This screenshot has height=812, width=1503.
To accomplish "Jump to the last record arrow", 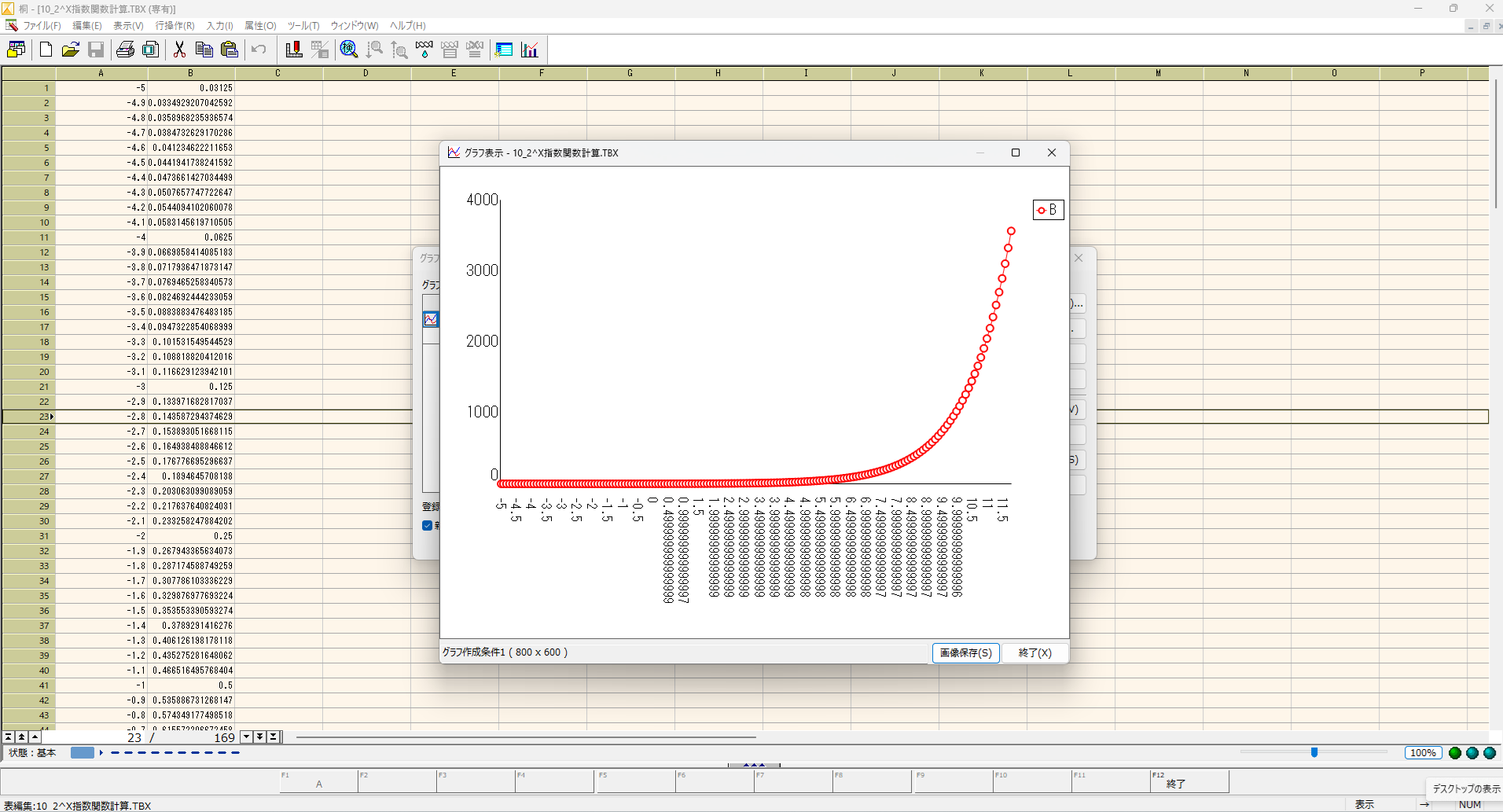I will [x=273, y=737].
